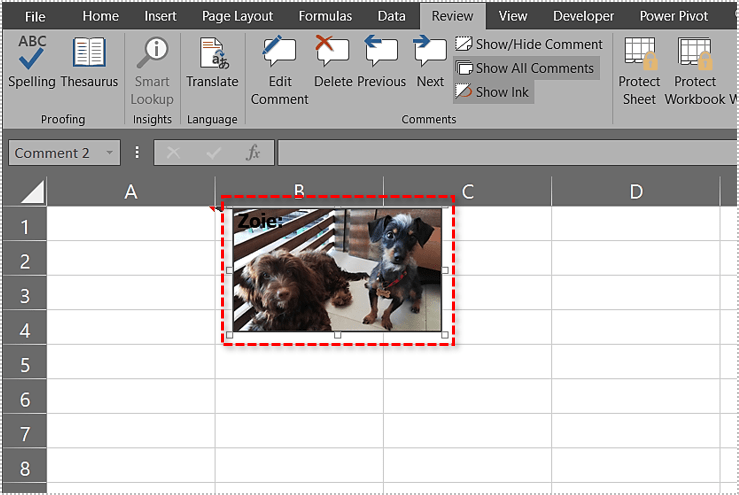Open the File menu
Viewport: 739px width, 495px height.
click(x=35, y=16)
